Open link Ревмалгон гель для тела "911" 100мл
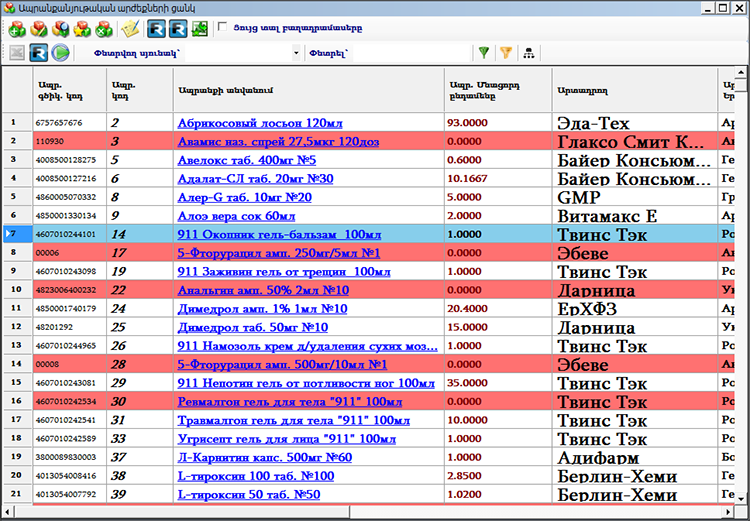The width and height of the screenshot is (750, 521). coord(289,402)
